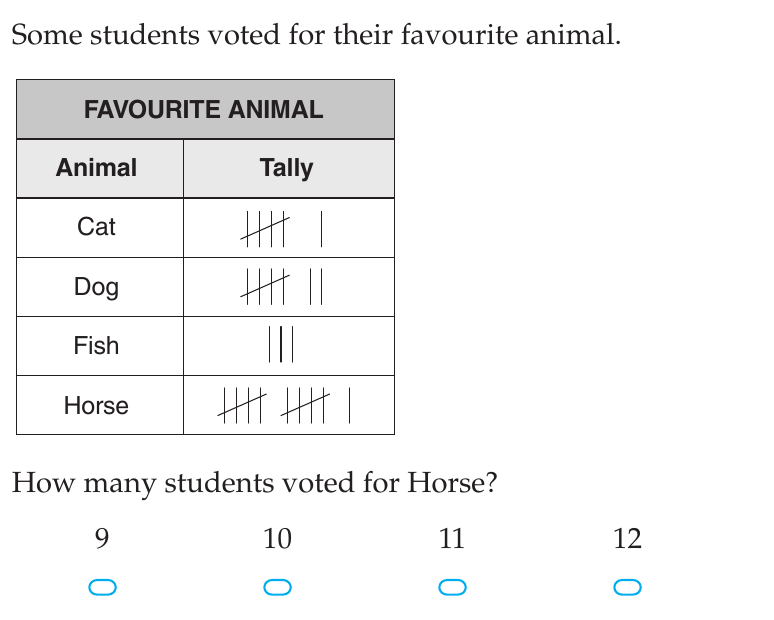Click the tally marks for Cat
Viewport: 774px width, 620px height.
point(281,229)
